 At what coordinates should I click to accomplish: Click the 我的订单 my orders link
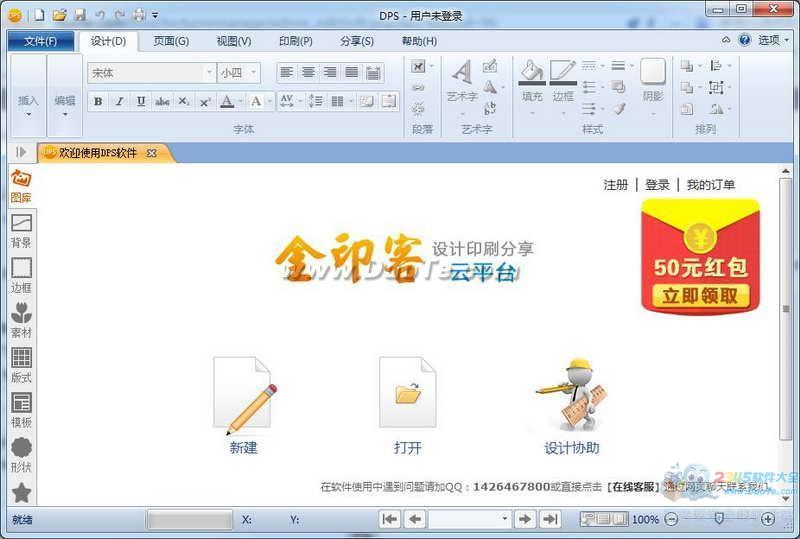point(711,185)
